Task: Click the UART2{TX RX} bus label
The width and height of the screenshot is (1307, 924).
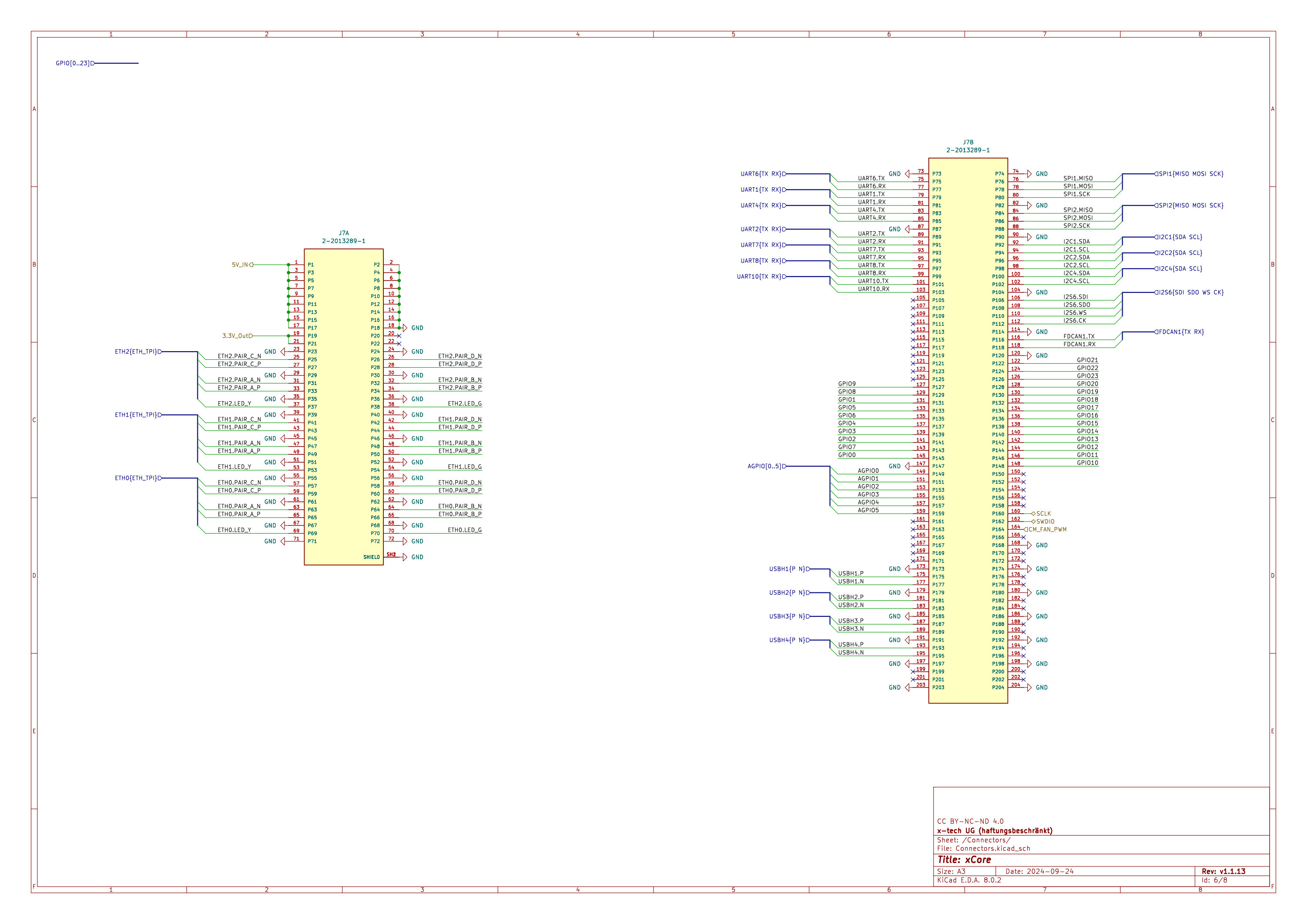Action: click(x=763, y=230)
